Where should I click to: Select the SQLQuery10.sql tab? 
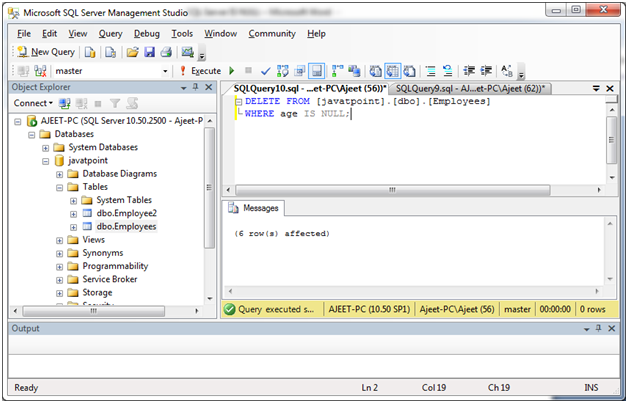[x=310, y=89]
